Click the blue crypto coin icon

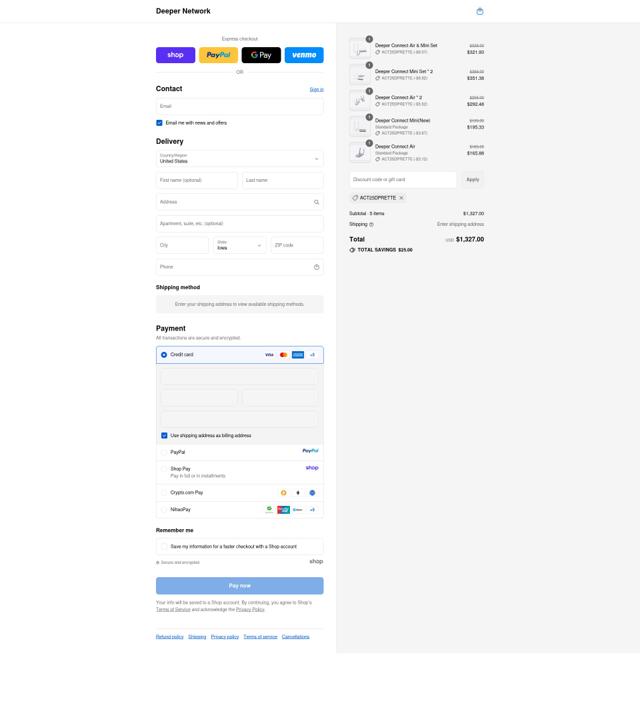coord(312,493)
